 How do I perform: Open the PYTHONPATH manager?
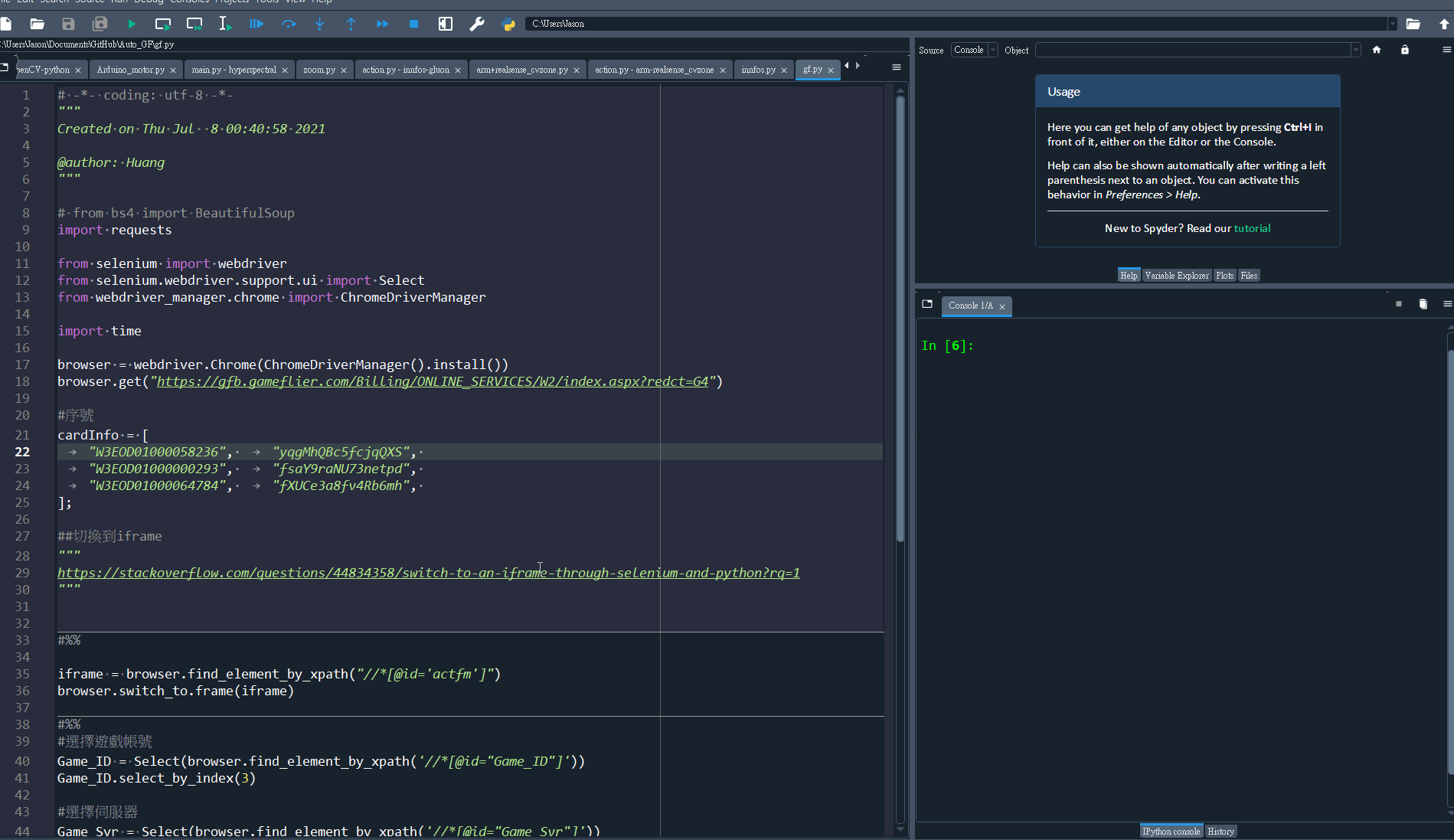point(508,24)
